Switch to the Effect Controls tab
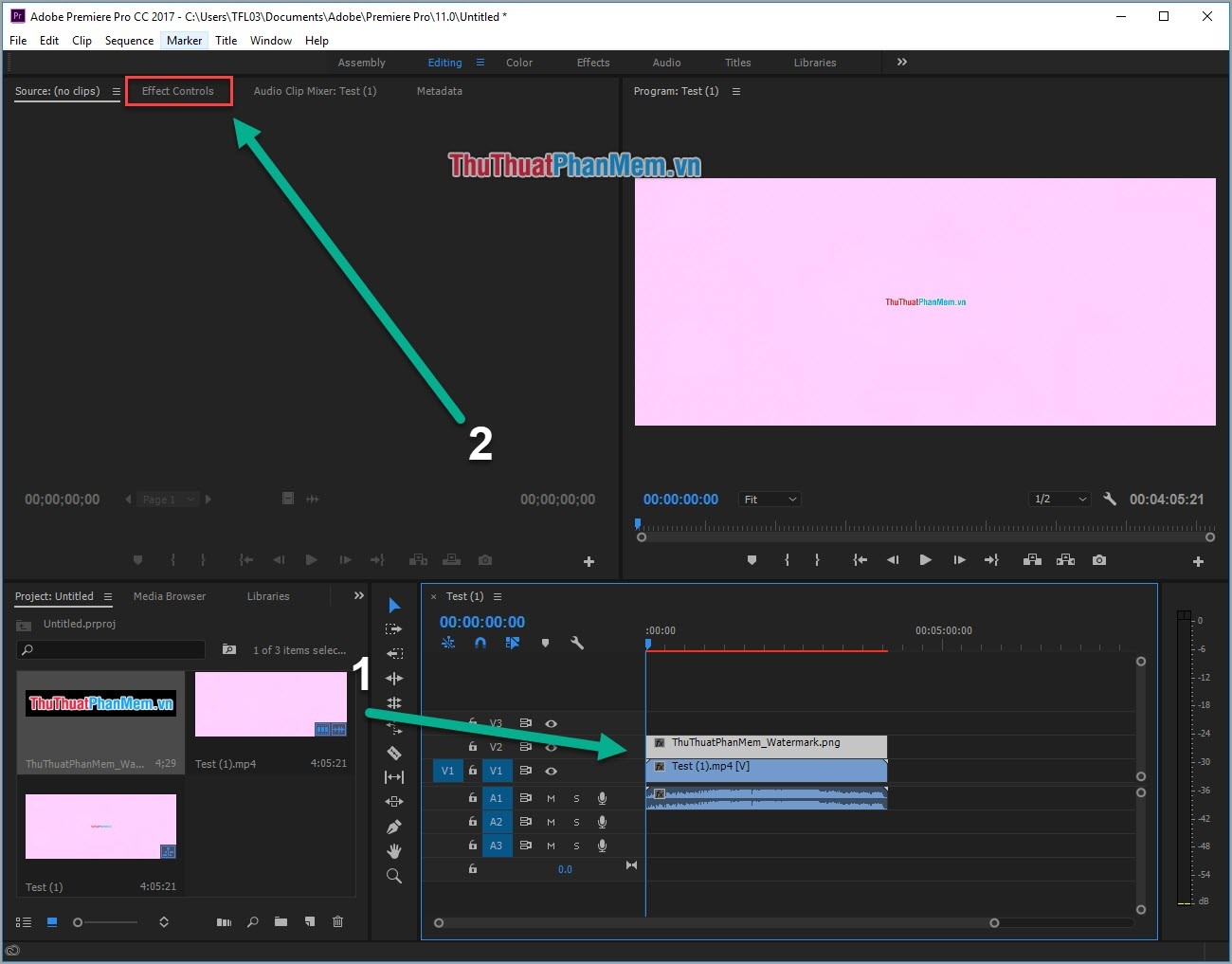 click(178, 91)
